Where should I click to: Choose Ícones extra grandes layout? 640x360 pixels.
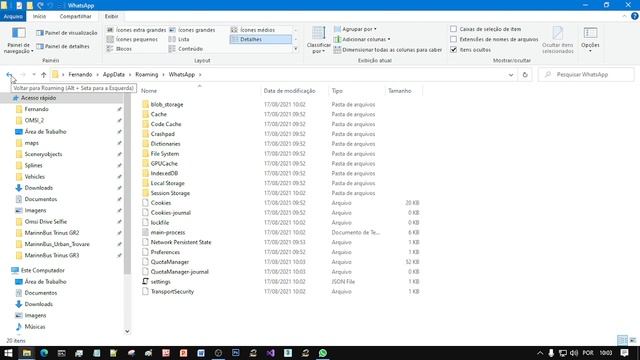pyautogui.click(x=136, y=30)
